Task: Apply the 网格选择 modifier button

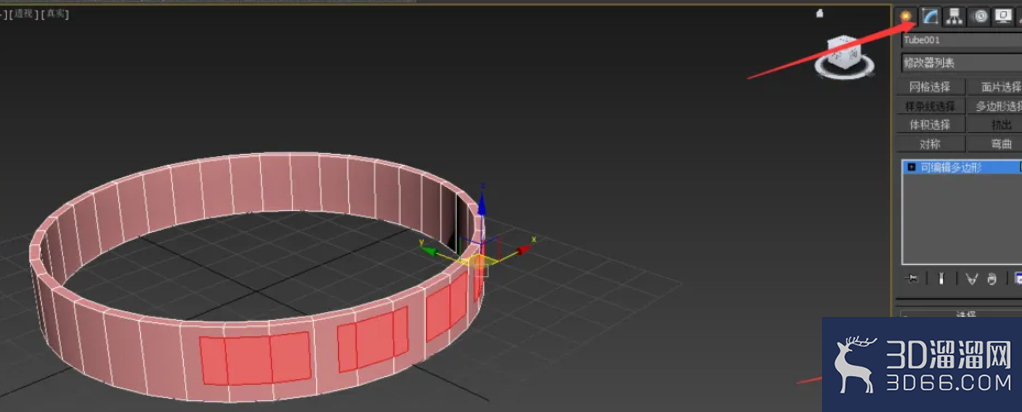Action: [x=930, y=87]
